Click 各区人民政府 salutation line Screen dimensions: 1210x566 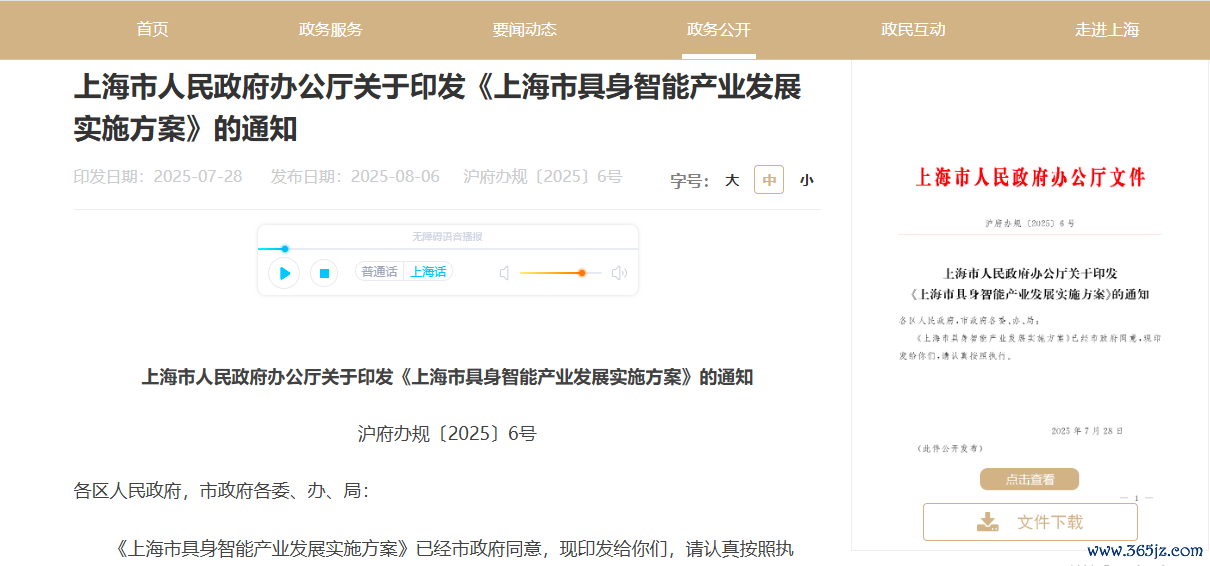[221, 491]
